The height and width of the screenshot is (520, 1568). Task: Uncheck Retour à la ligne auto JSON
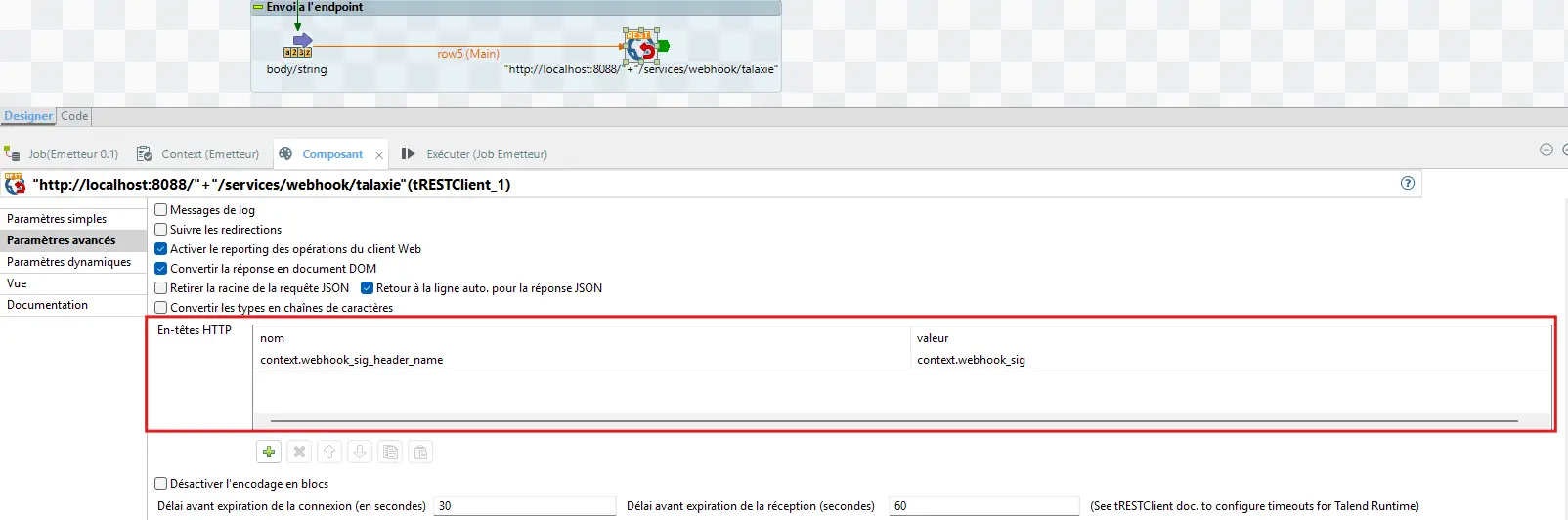pyautogui.click(x=368, y=288)
